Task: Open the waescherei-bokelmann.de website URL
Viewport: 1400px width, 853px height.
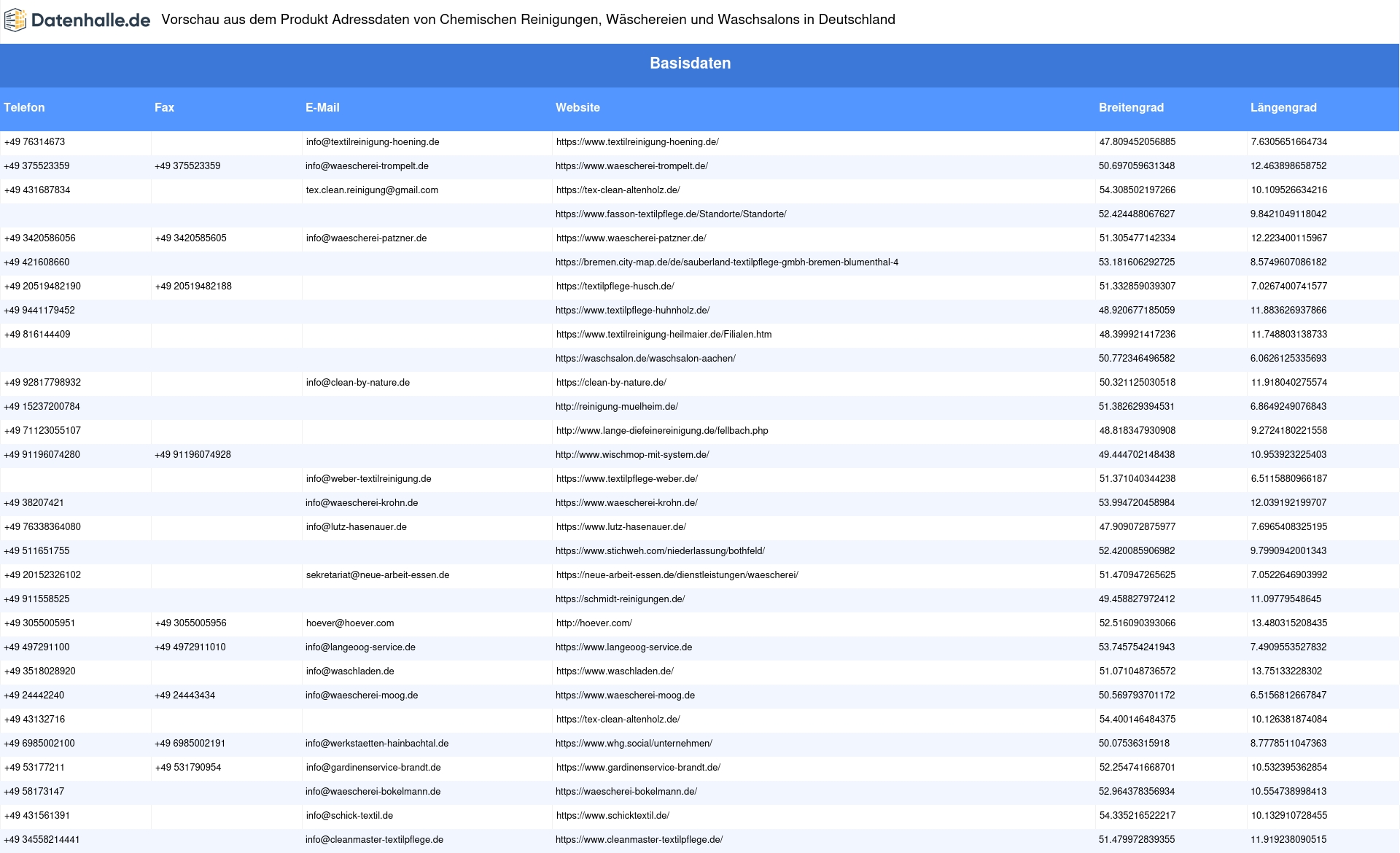Action: tap(626, 792)
